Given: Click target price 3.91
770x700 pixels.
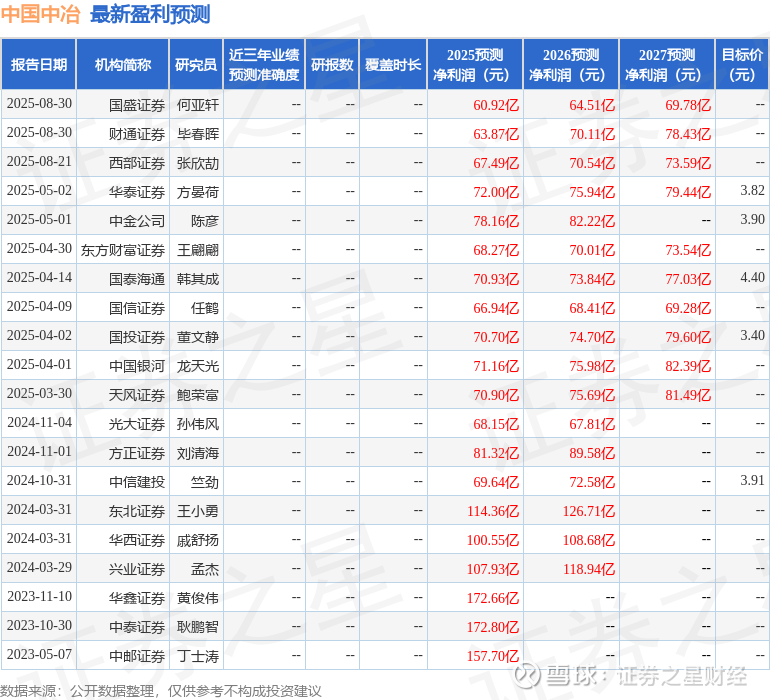Looking at the screenshot, I should [752, 480].
